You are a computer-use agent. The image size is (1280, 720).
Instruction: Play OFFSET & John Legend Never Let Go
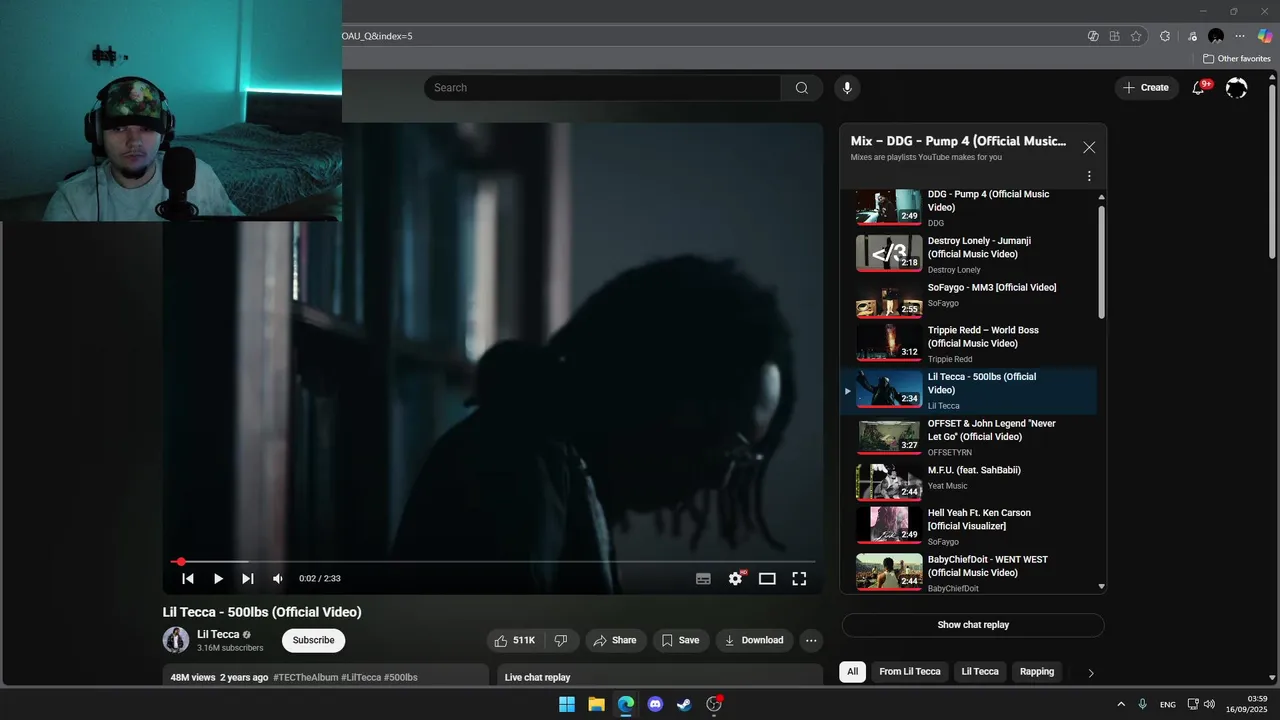click(968, 437)
